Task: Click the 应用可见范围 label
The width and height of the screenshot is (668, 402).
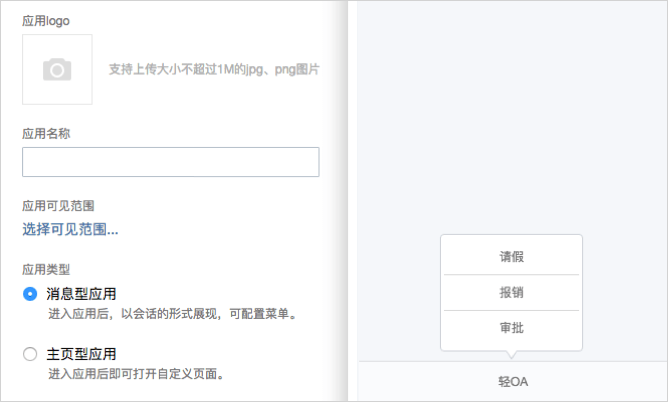Action: tap(58, 206)
